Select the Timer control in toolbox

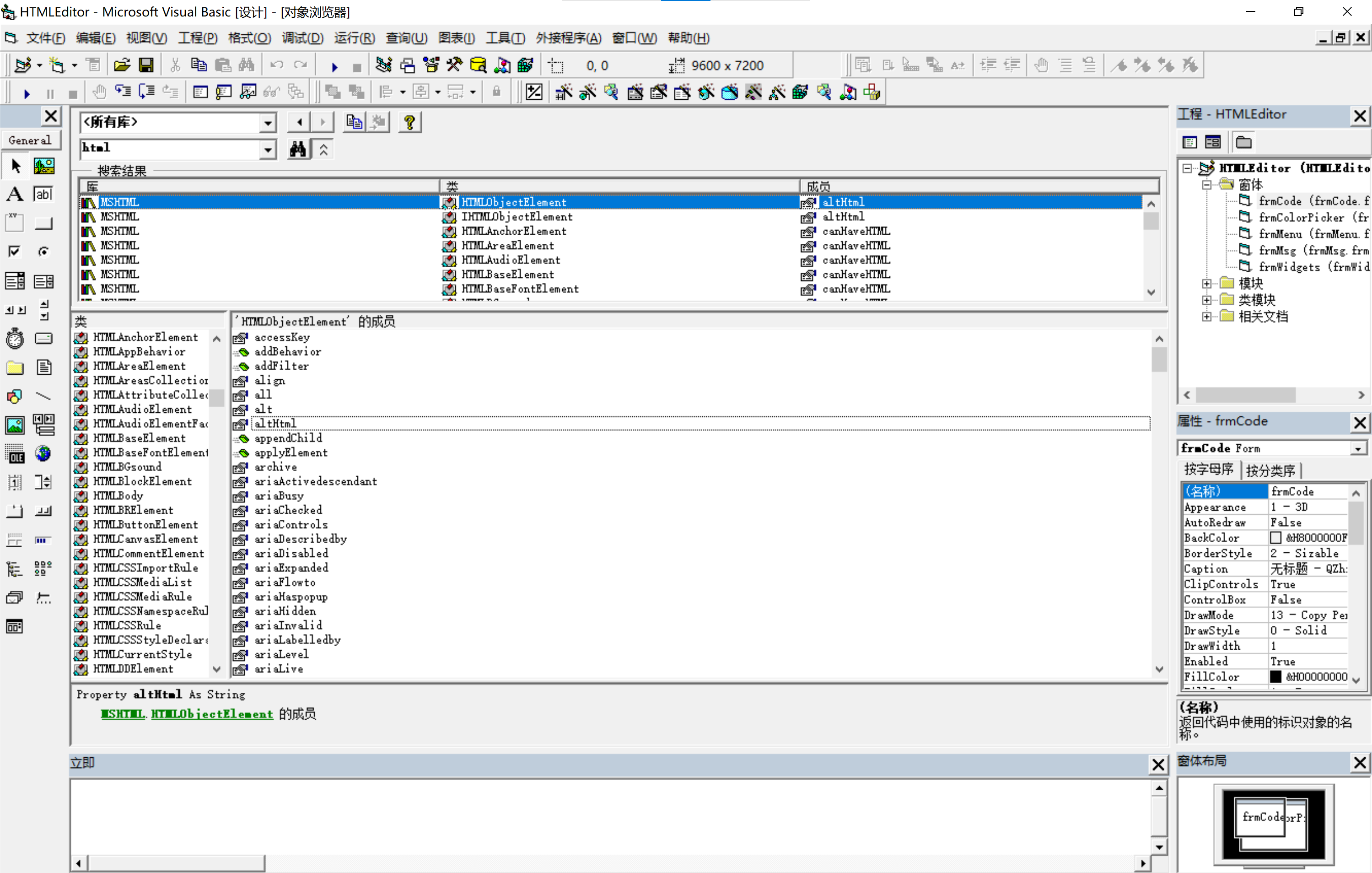(16, 339)
